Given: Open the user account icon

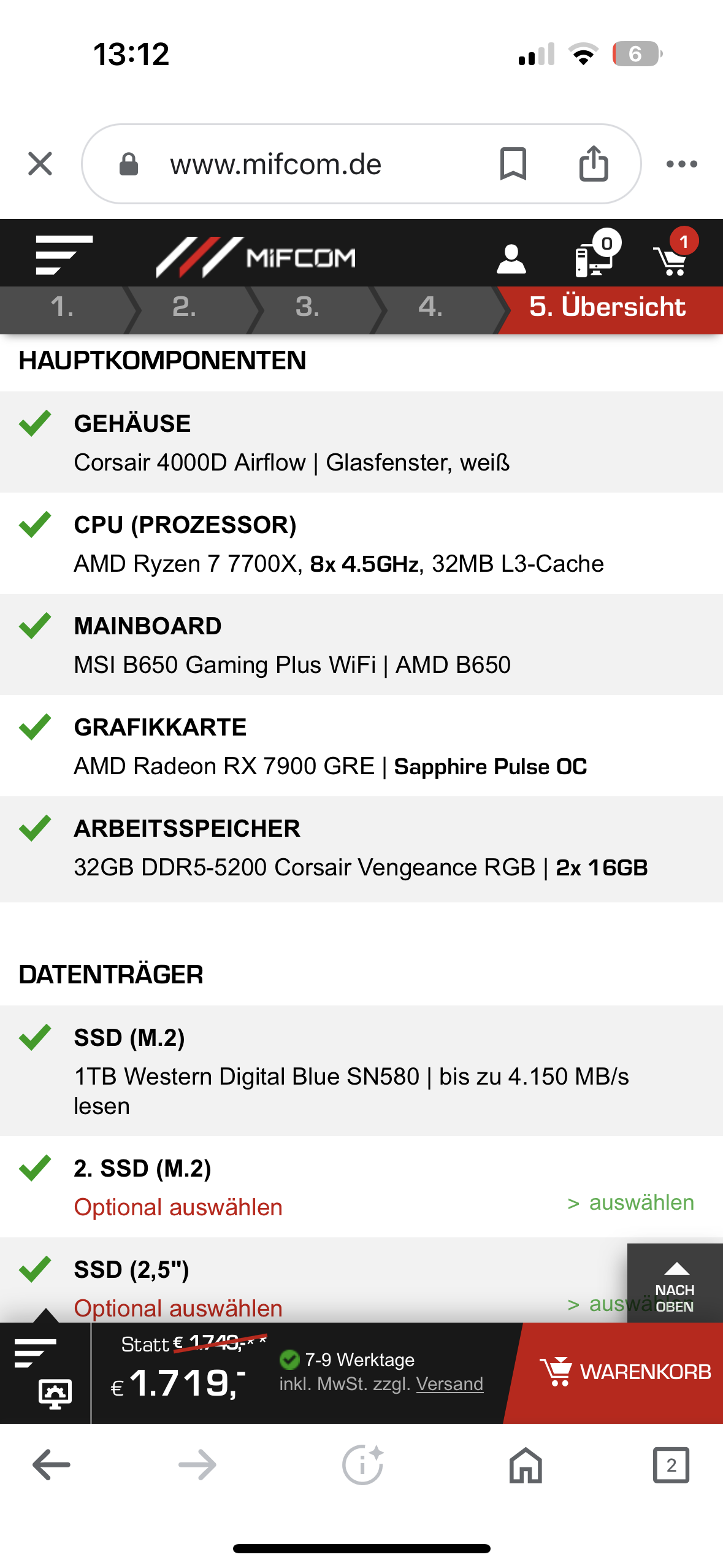Looking at the screenshot, I should (511, 258).
